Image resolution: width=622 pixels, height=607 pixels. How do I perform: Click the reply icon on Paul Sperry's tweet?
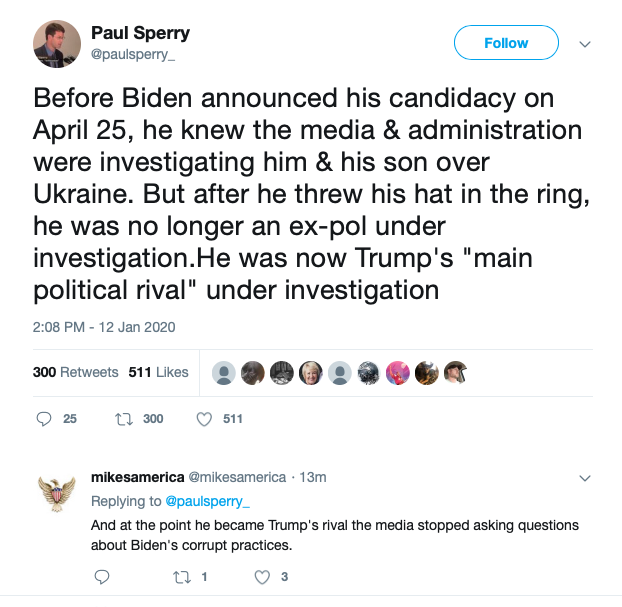click(44, 419)
